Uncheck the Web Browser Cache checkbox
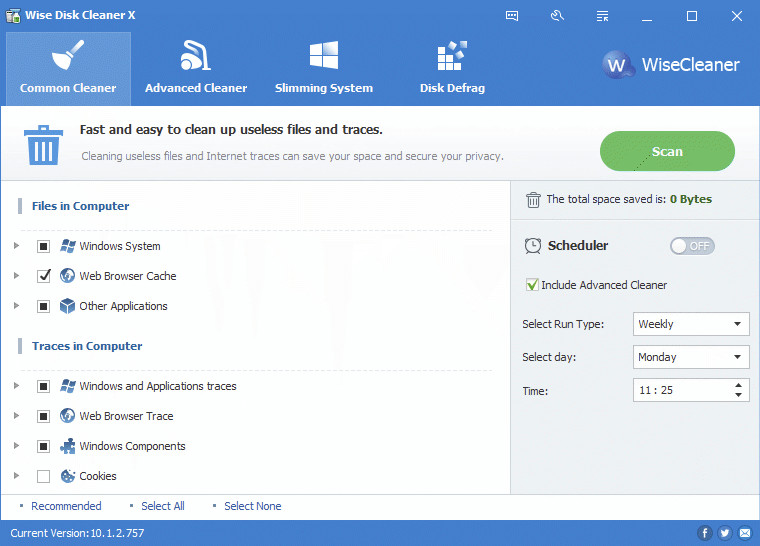The width and height of the screenshot is (760, 546). (x=43, y=276)
